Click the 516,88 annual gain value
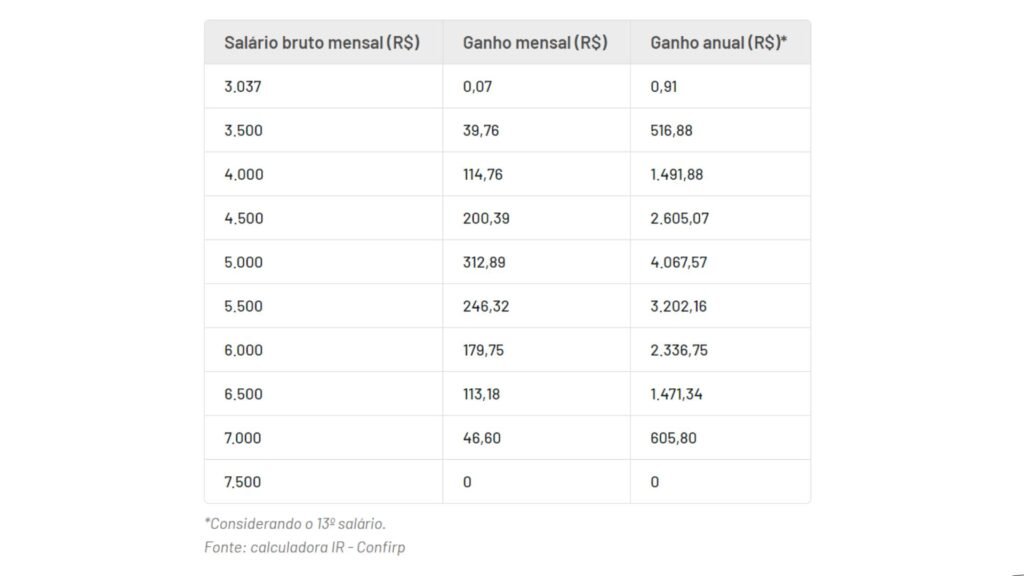The width and height of the screenshot is (1024, 576). click(x=671, y=131)
